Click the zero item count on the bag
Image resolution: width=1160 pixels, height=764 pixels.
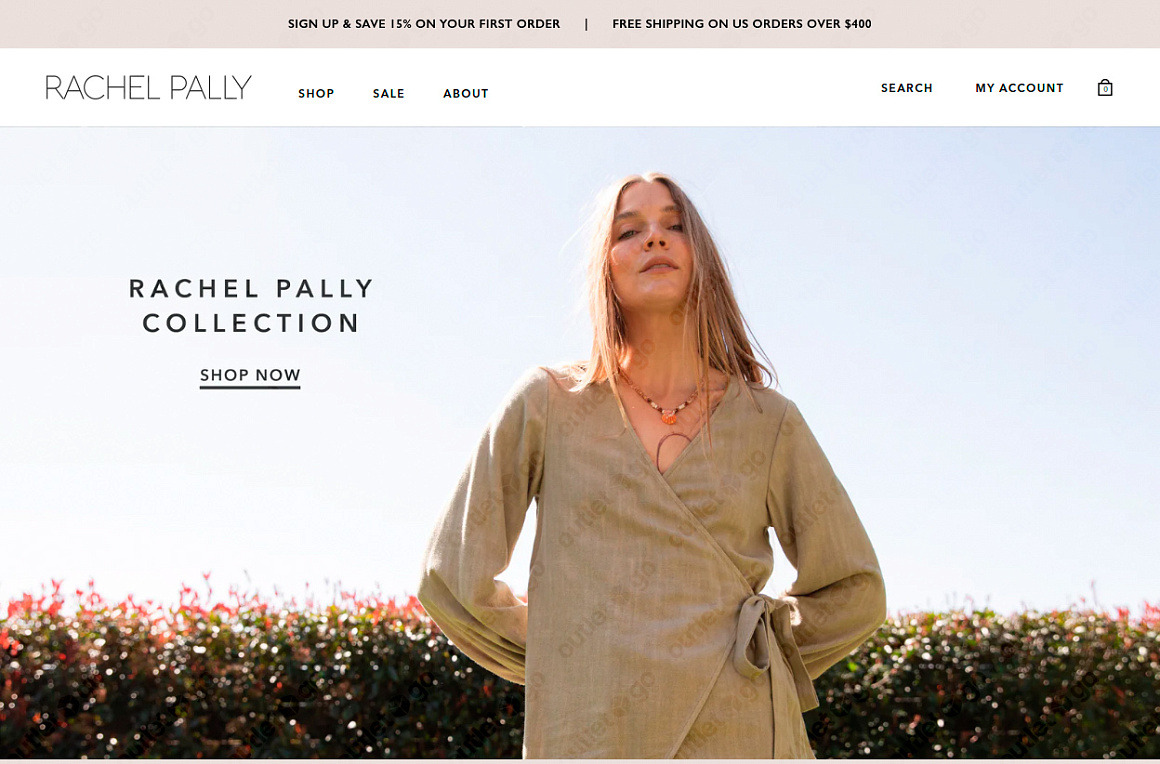pos(1105,89)
